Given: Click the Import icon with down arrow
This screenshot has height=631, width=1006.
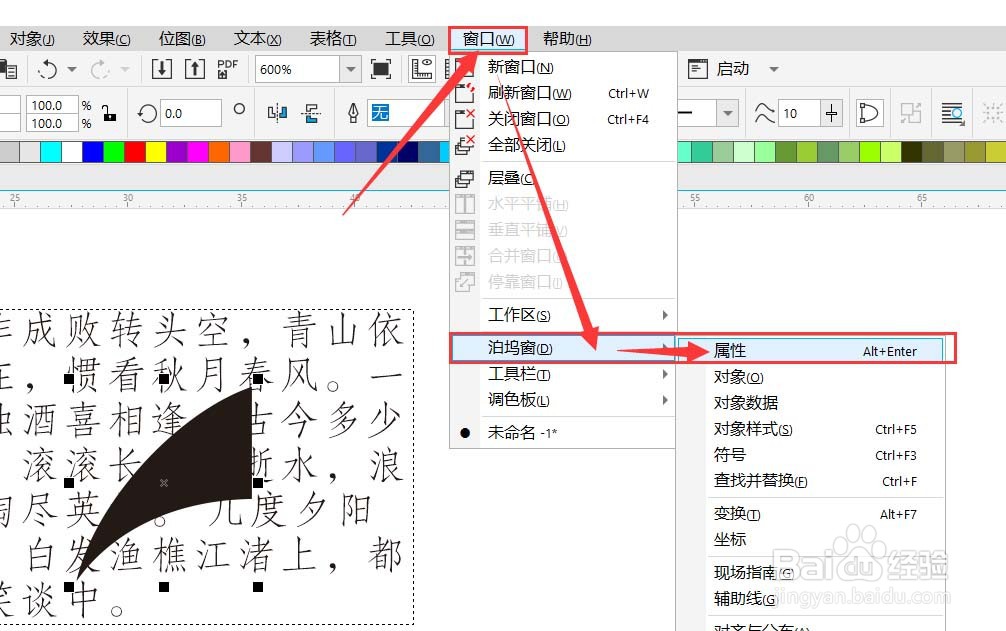Looking at the screenshot, I should pos(162,68).
